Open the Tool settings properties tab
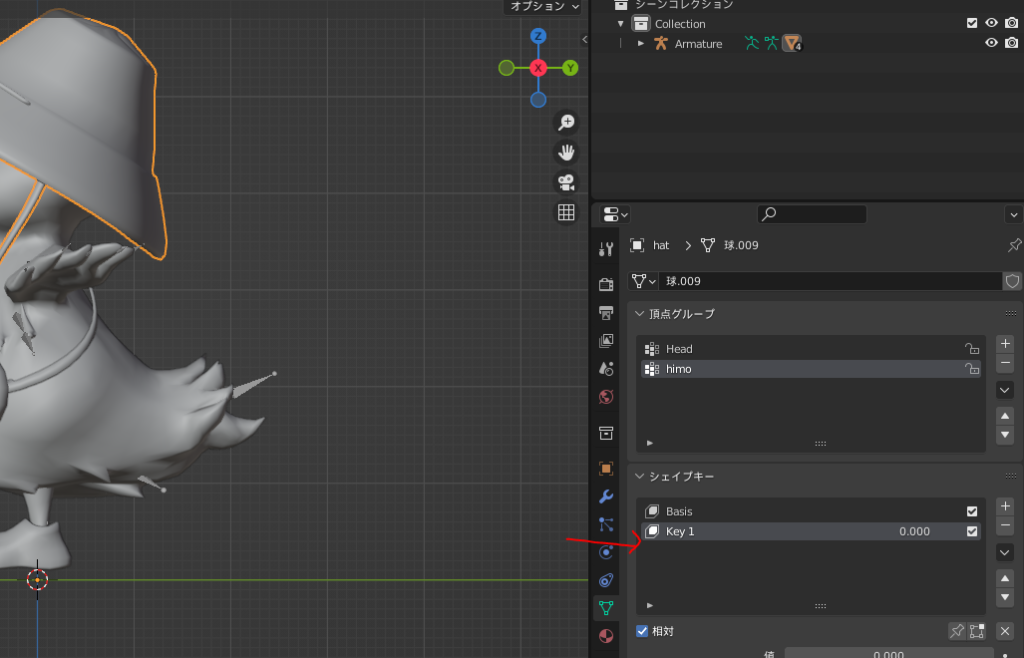1024x658 pixels. [606, 249]
